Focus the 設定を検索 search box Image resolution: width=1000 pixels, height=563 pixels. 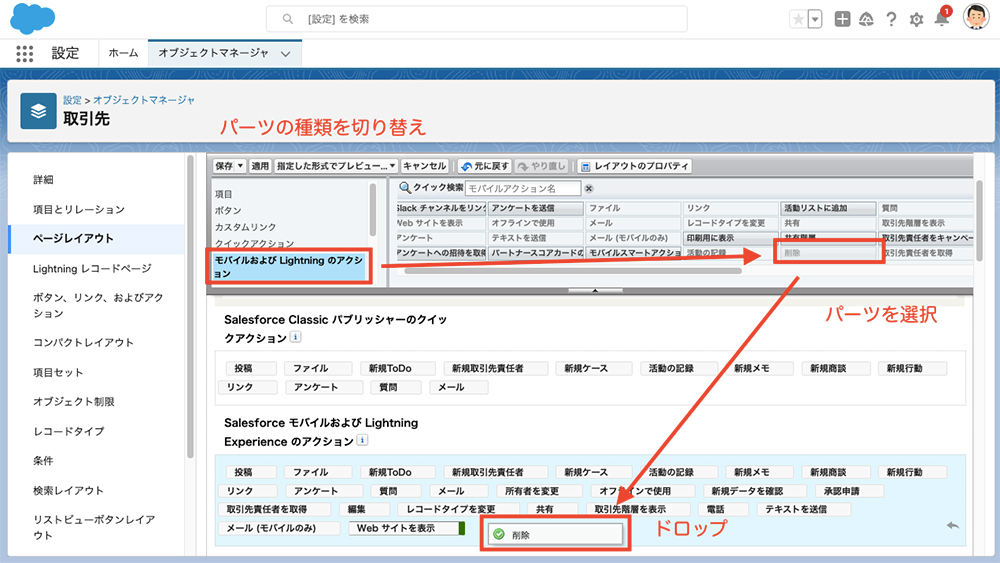pos(476,19)
